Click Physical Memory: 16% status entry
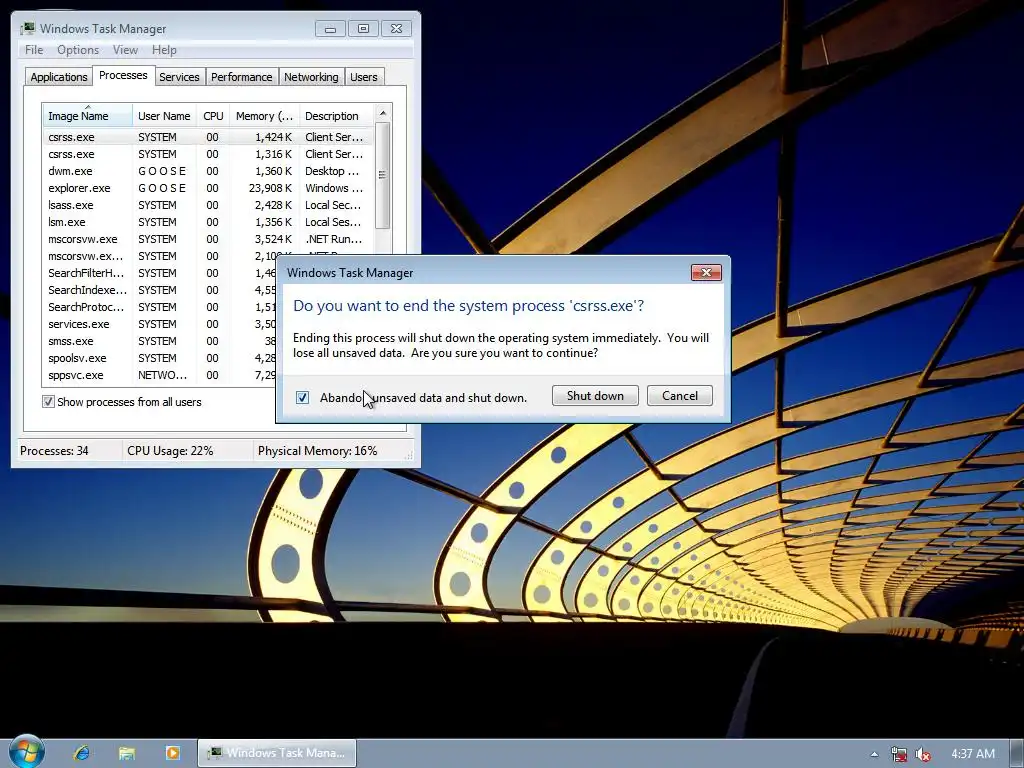1024x768 pixels. click(x=317, y=451)
